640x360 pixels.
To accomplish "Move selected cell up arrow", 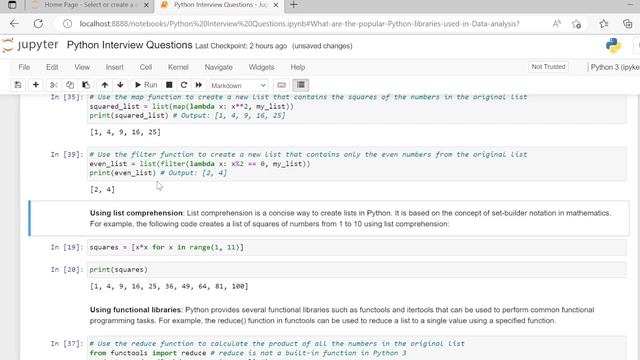I will click(x=105, y=85).
